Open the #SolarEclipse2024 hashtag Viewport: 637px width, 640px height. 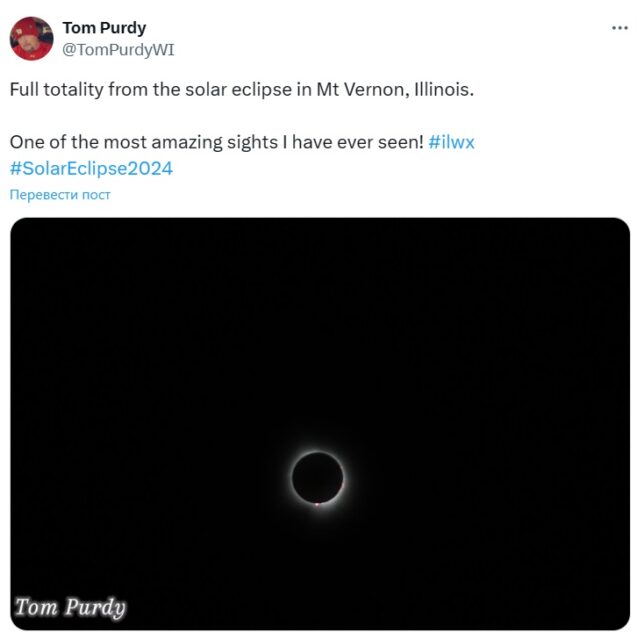pyautogui.click(x=91, y=168)
